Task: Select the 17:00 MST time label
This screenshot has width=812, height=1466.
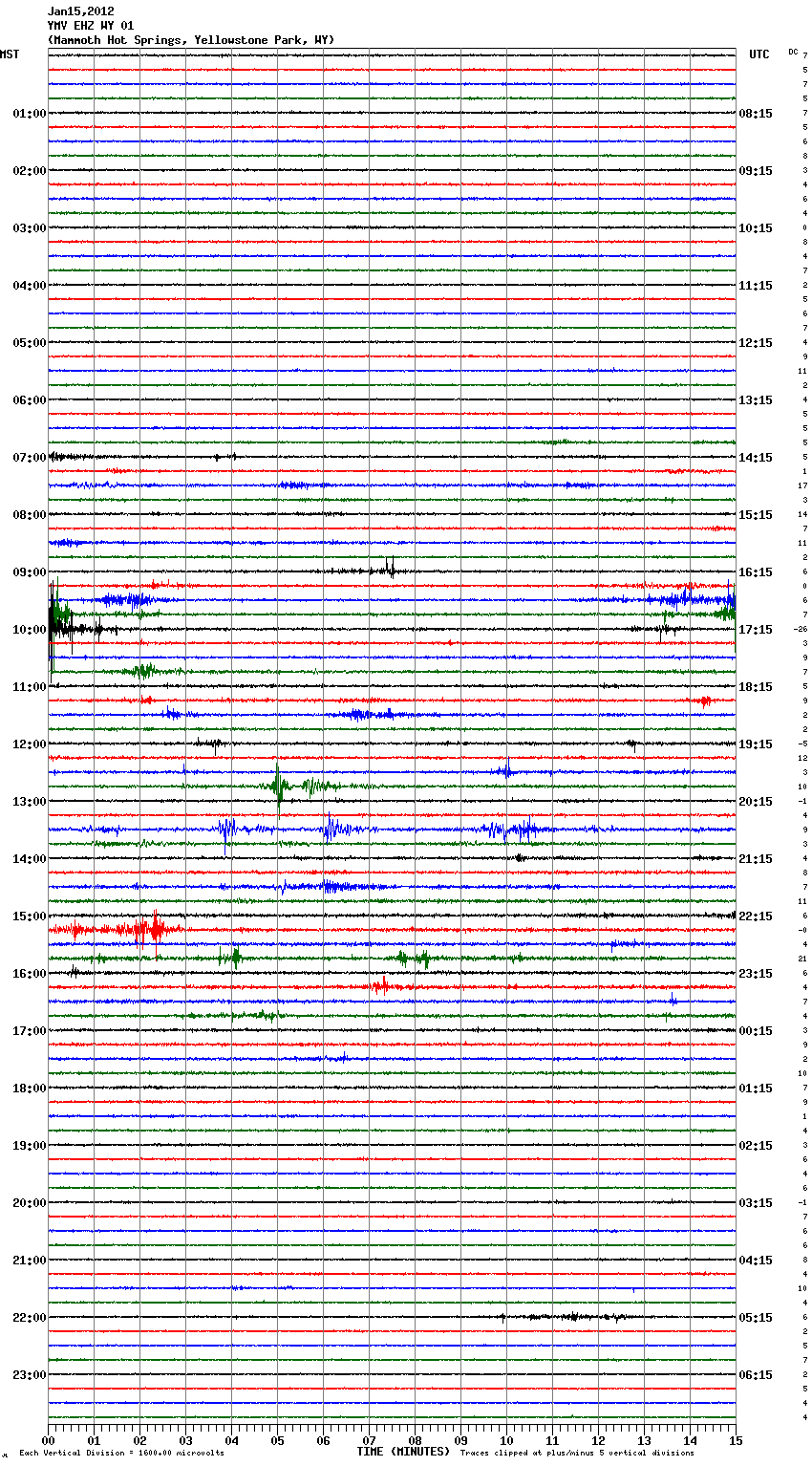Action: pos(30,1031)
